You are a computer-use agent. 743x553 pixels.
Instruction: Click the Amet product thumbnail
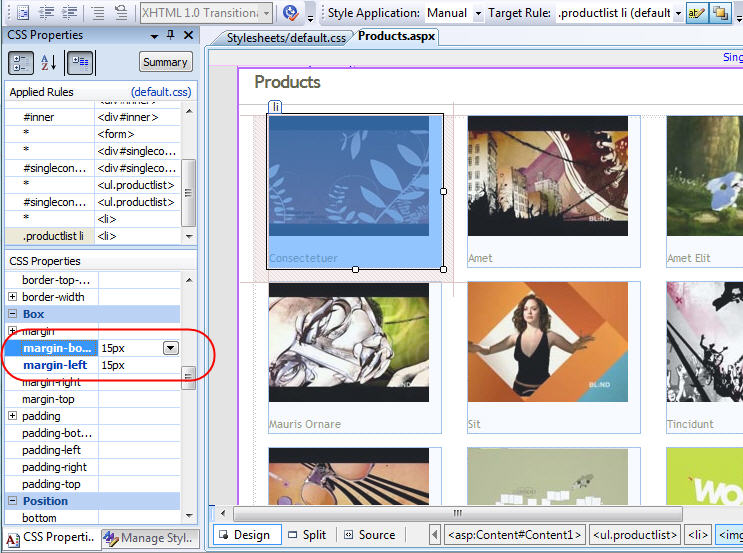tap(548, 176)
